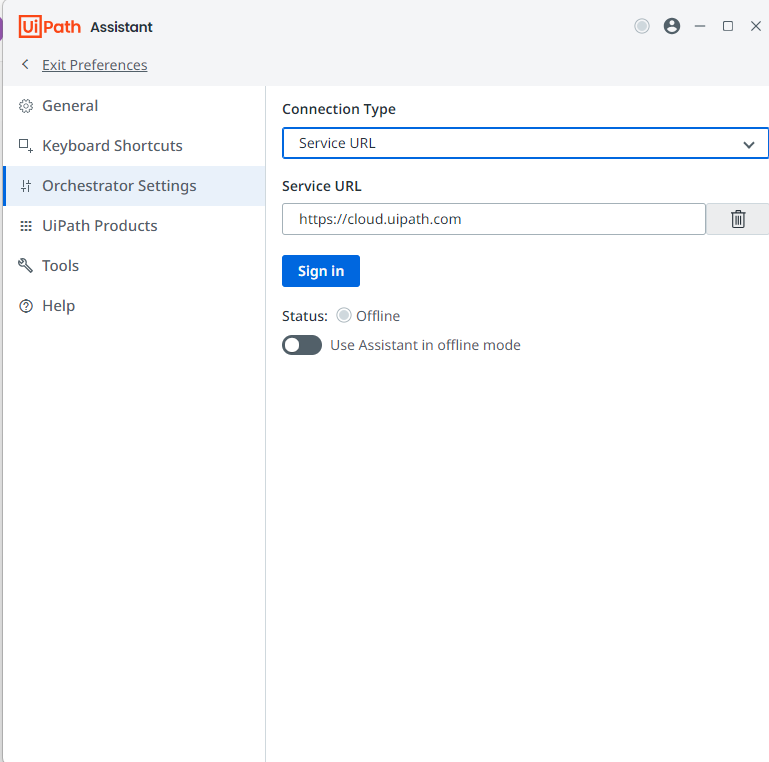The height and width of the screenshot is (762, 769).
Task: Click the gear icon next to General
Action: point(26,106)
